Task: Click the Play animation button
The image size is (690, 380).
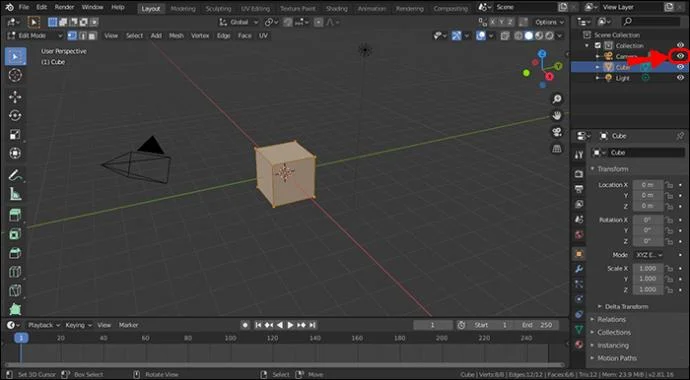Action: click(290, 325)
